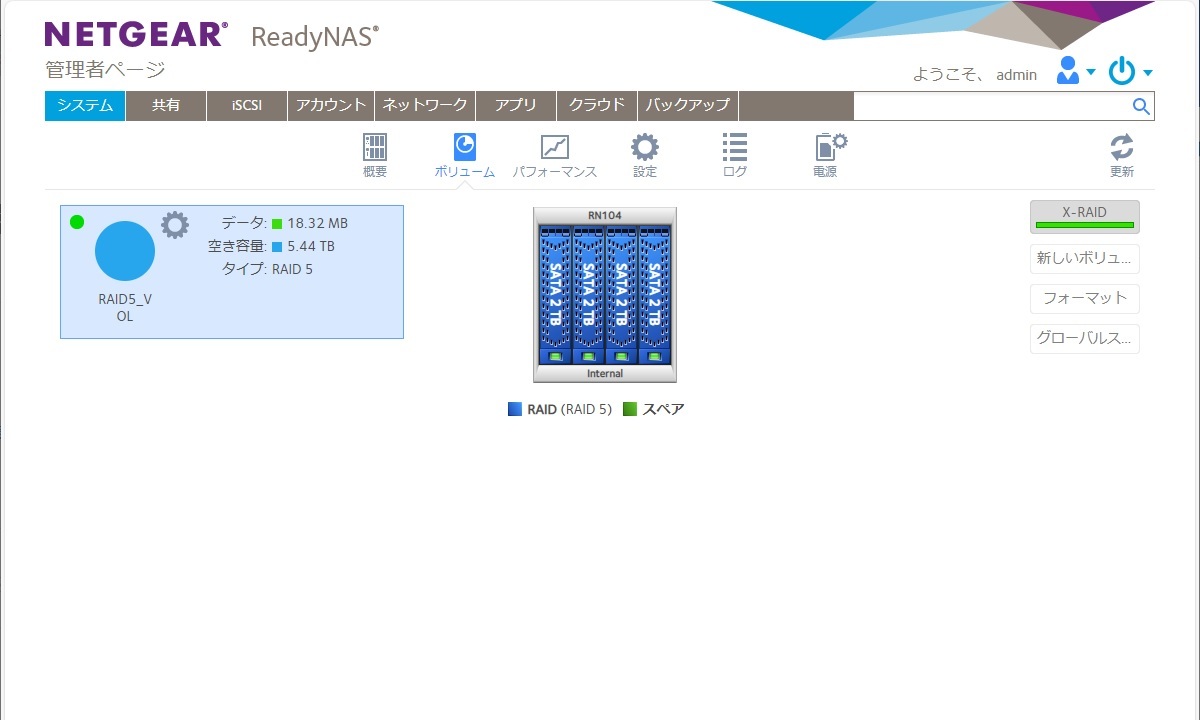Switch to the iSCSI tab
The width and height of the screenshot is (1200, 720).
[247, 106]
